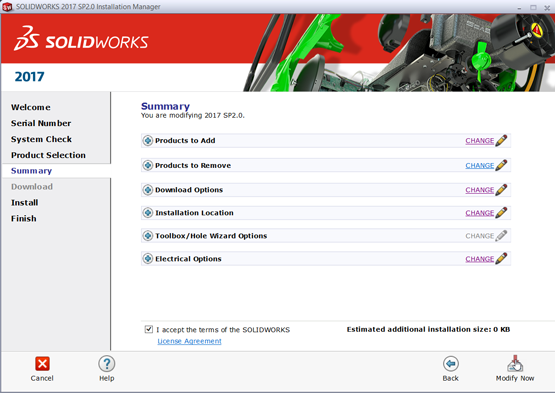Click the pencil icon beside Products to Add

(x=501, y=141)
